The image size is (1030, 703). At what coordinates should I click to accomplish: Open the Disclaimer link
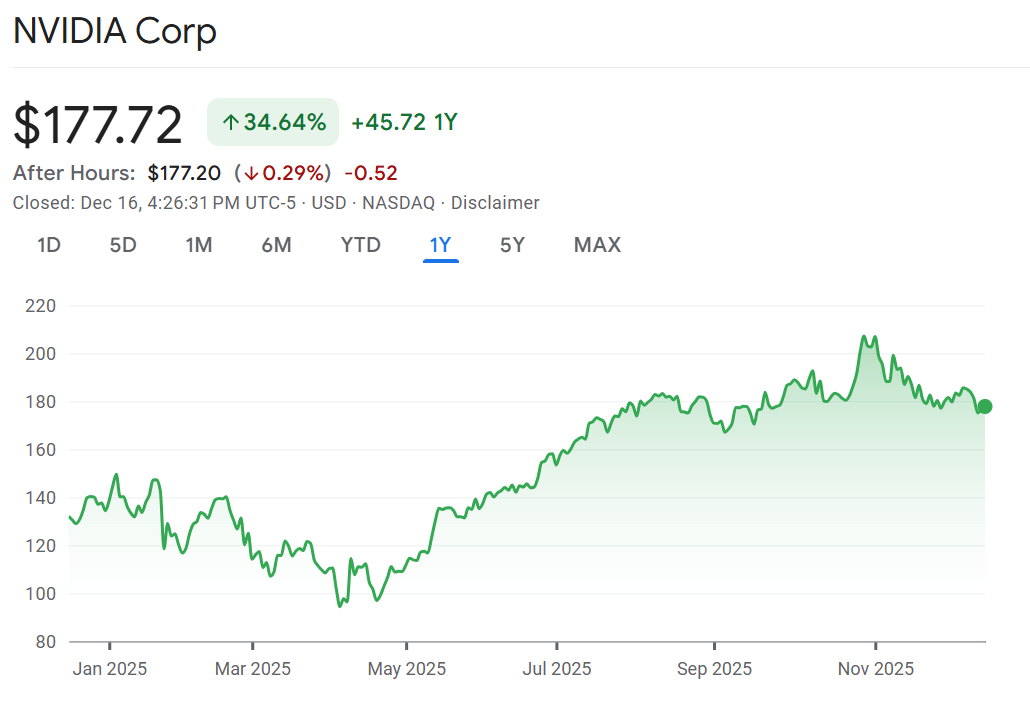[x=495, y=203]
